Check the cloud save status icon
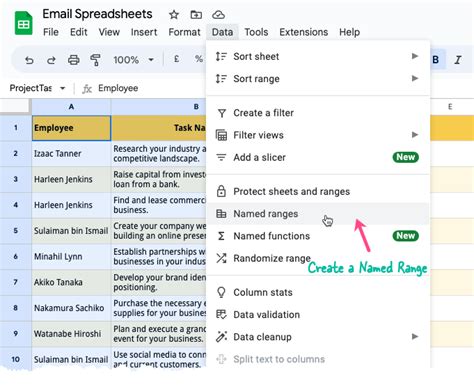This screenshot has height=389, width=474. [218, 15]
